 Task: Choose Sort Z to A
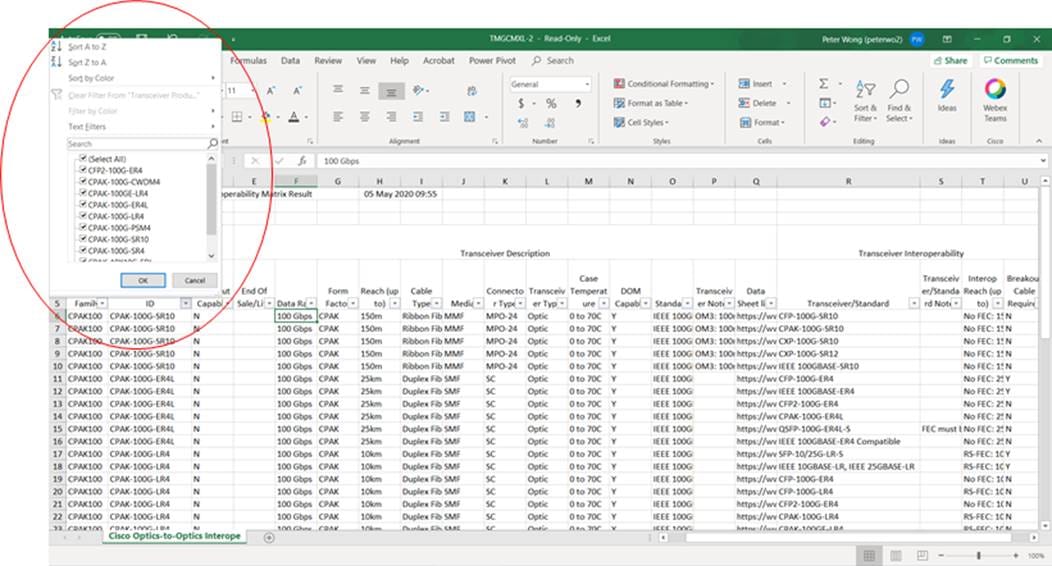coord(87,62)
